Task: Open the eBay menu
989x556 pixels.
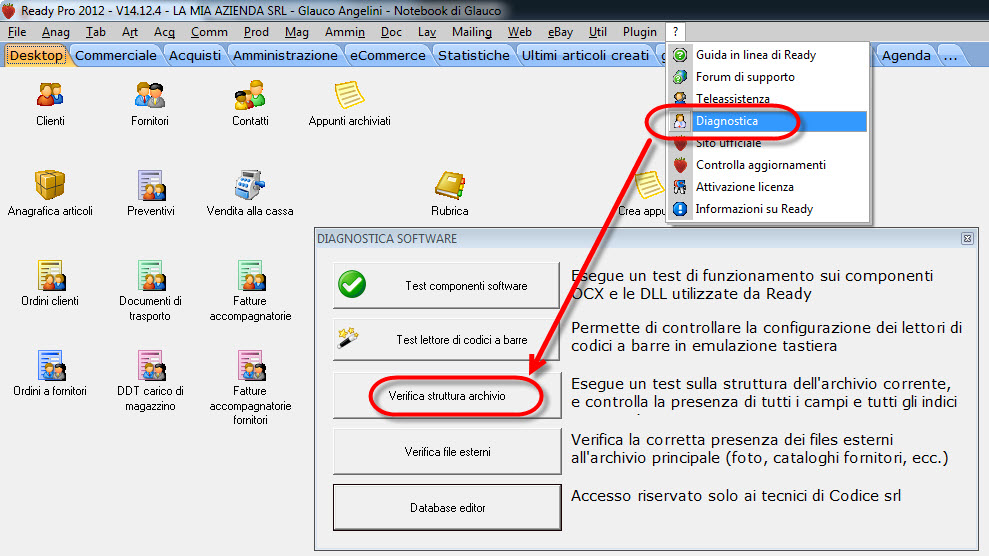Action: (x=560, y=32)
